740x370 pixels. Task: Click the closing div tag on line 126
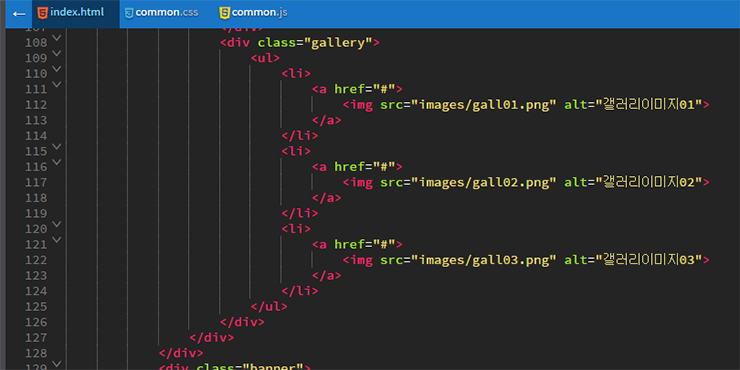pyautogui.click(x=242, y=322)
